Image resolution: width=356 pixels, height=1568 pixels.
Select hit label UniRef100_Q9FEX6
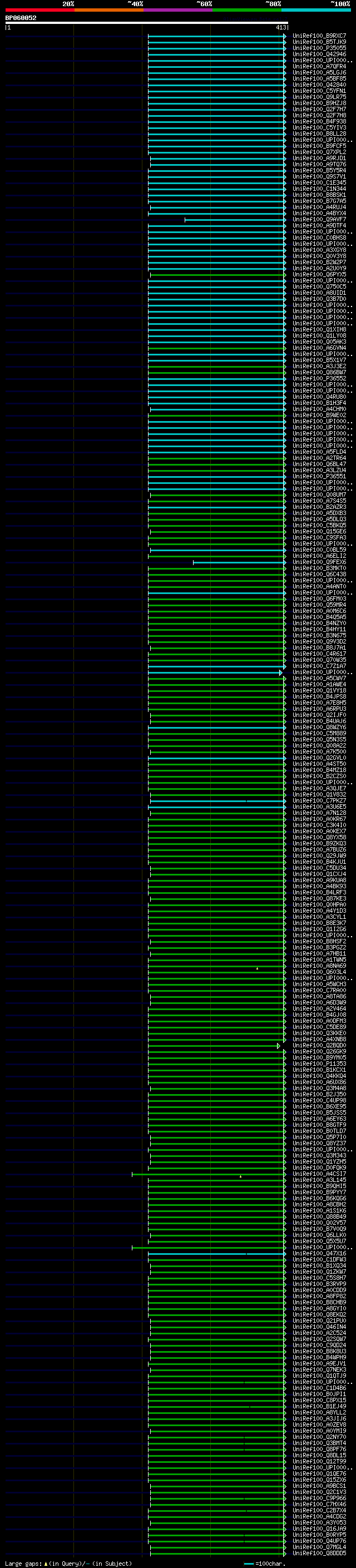pos(319,562)
